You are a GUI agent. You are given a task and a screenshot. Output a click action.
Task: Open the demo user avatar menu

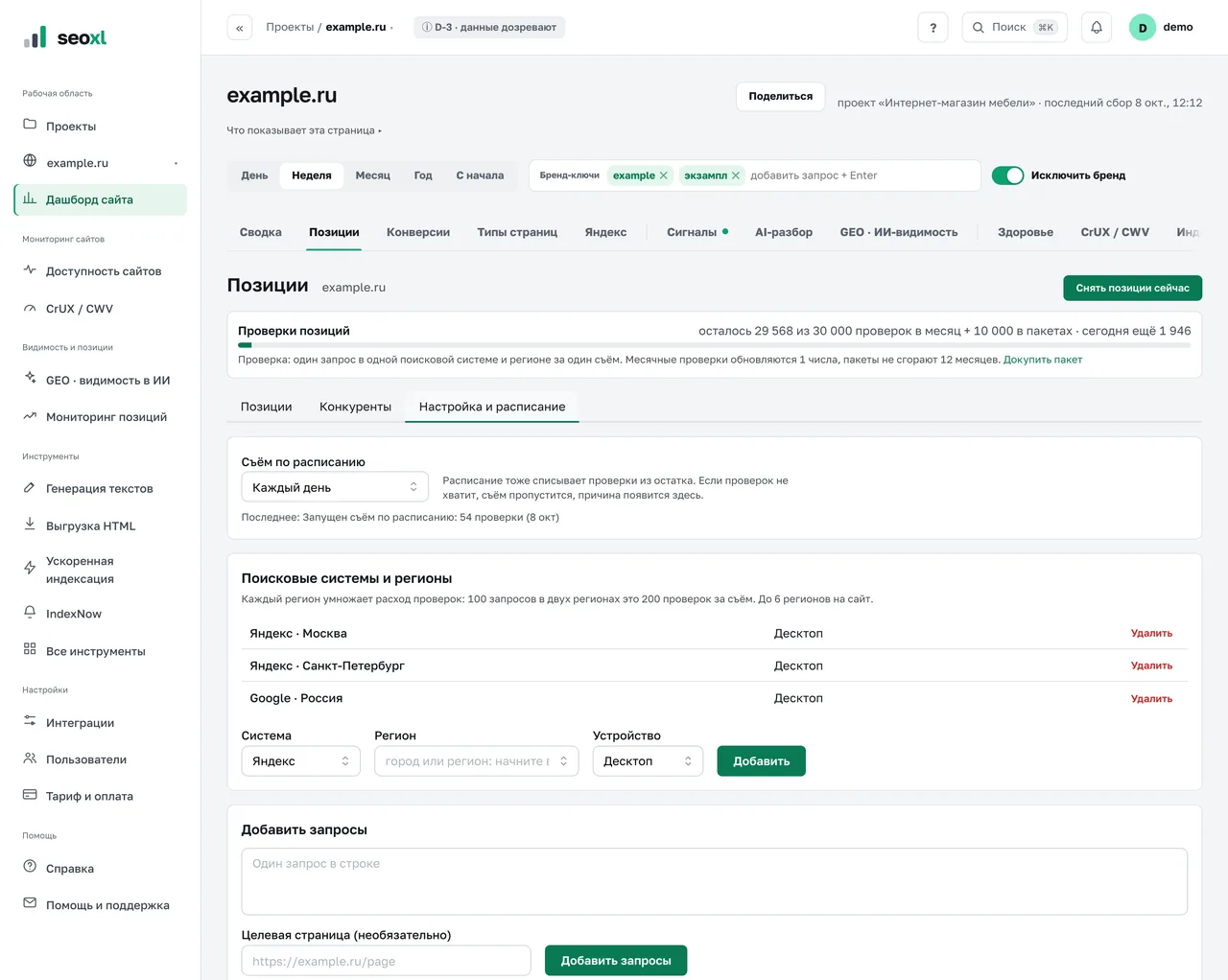click(1143, 28)
